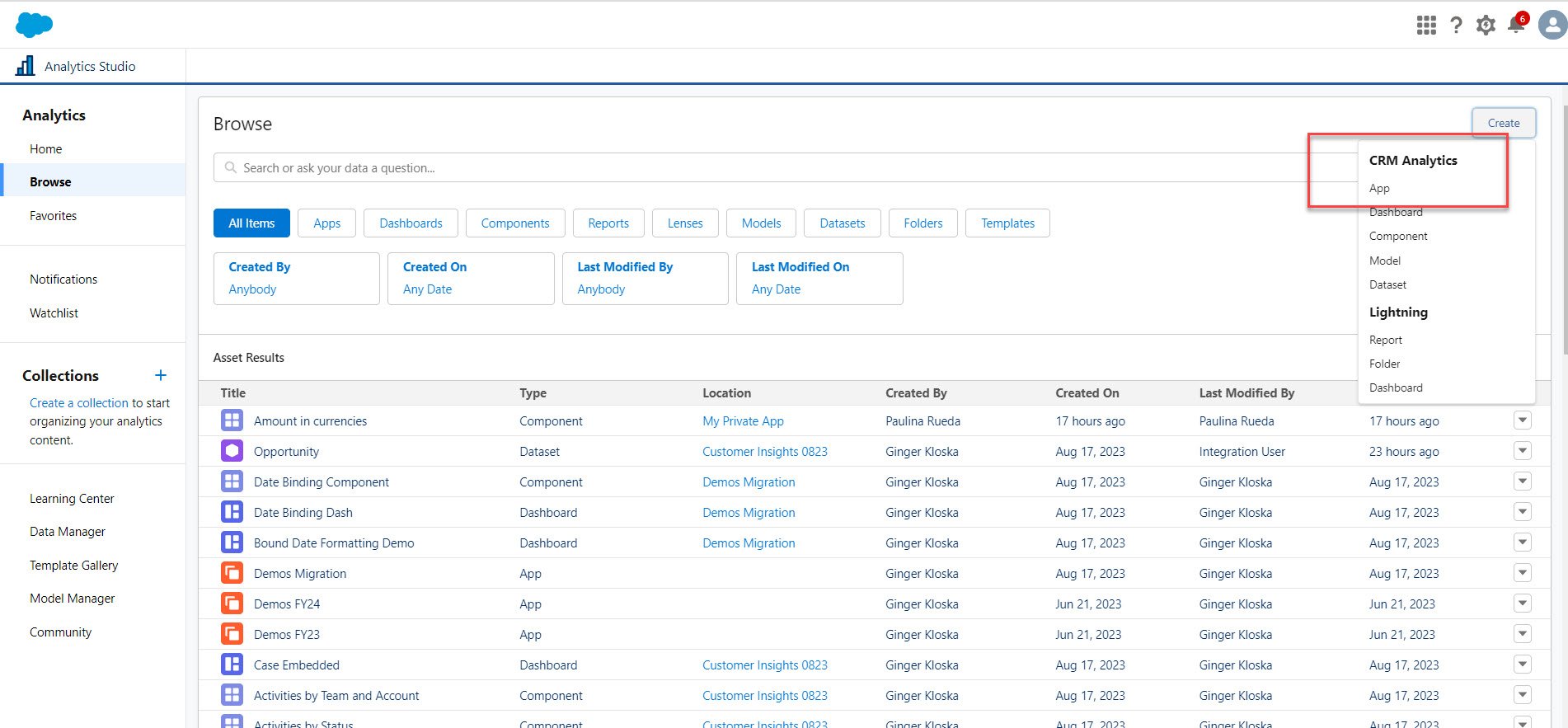Open row actions for Amount in currencies
This screenshot has width=1568, height=728.
1523,420
